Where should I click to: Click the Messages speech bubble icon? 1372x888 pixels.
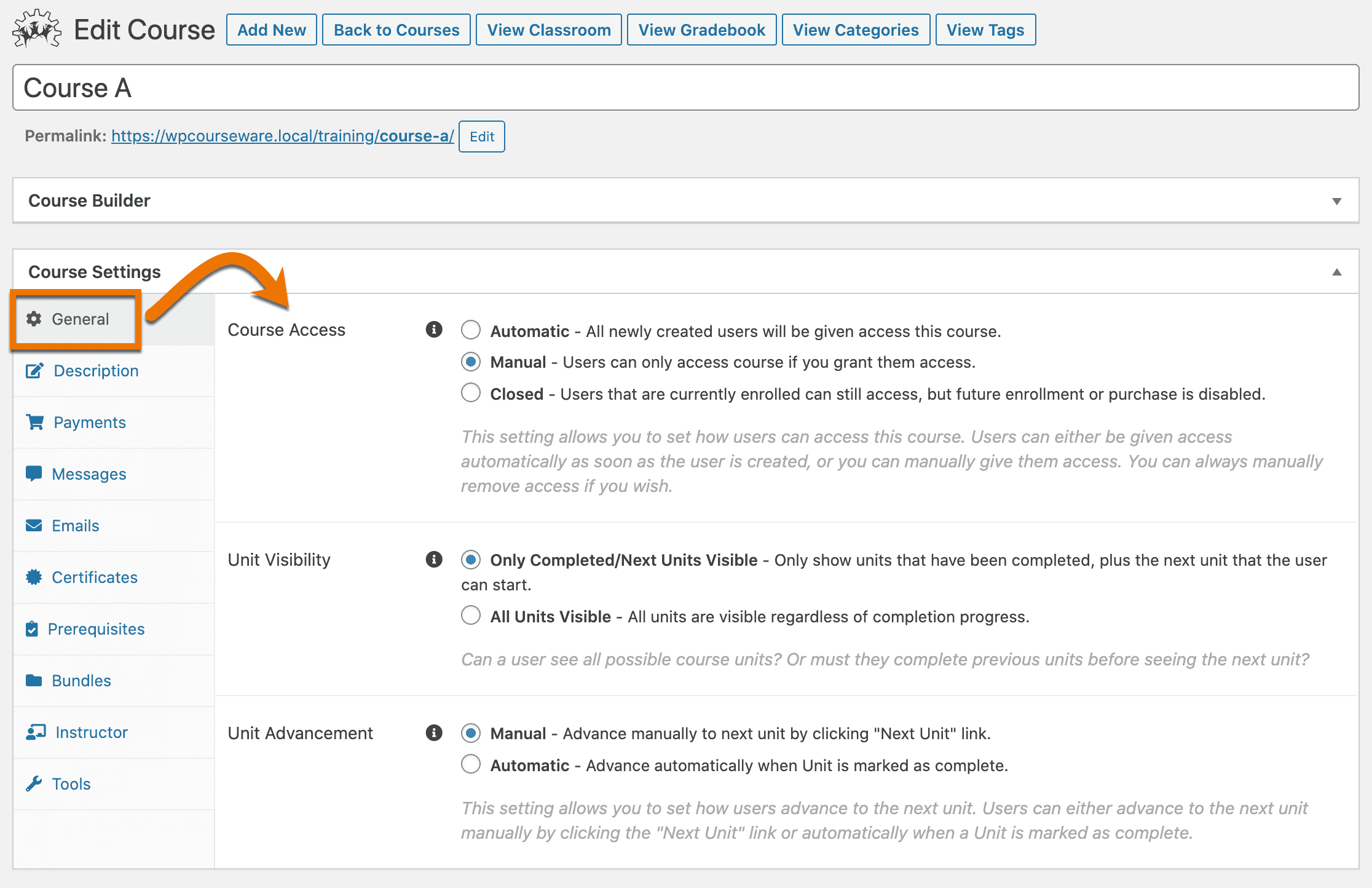pyautogui.click(x=34, y=474)
